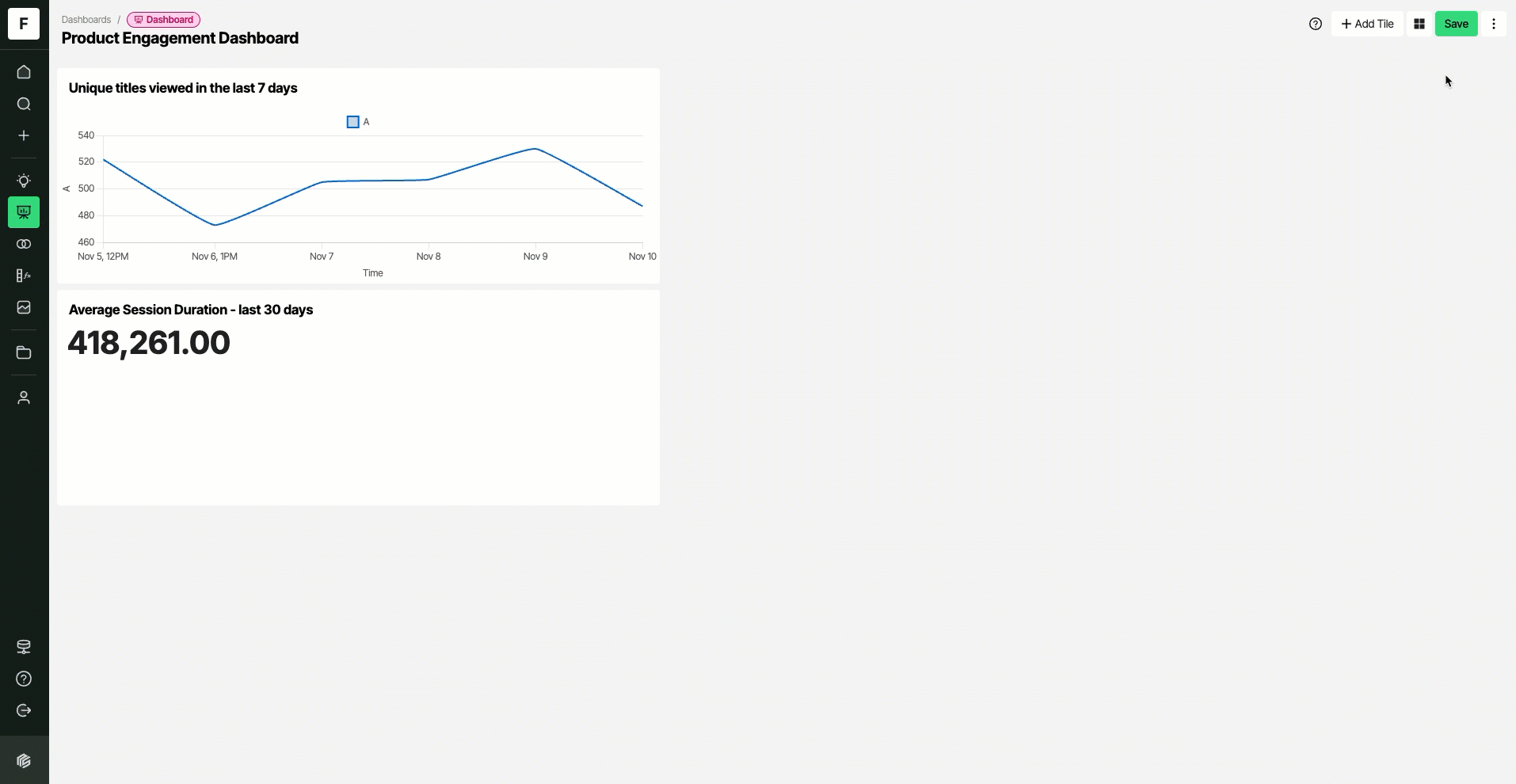Click the plus icon in the sidebar
Viewport: 1516px width, 784px height.
click(x=24, y=135)
